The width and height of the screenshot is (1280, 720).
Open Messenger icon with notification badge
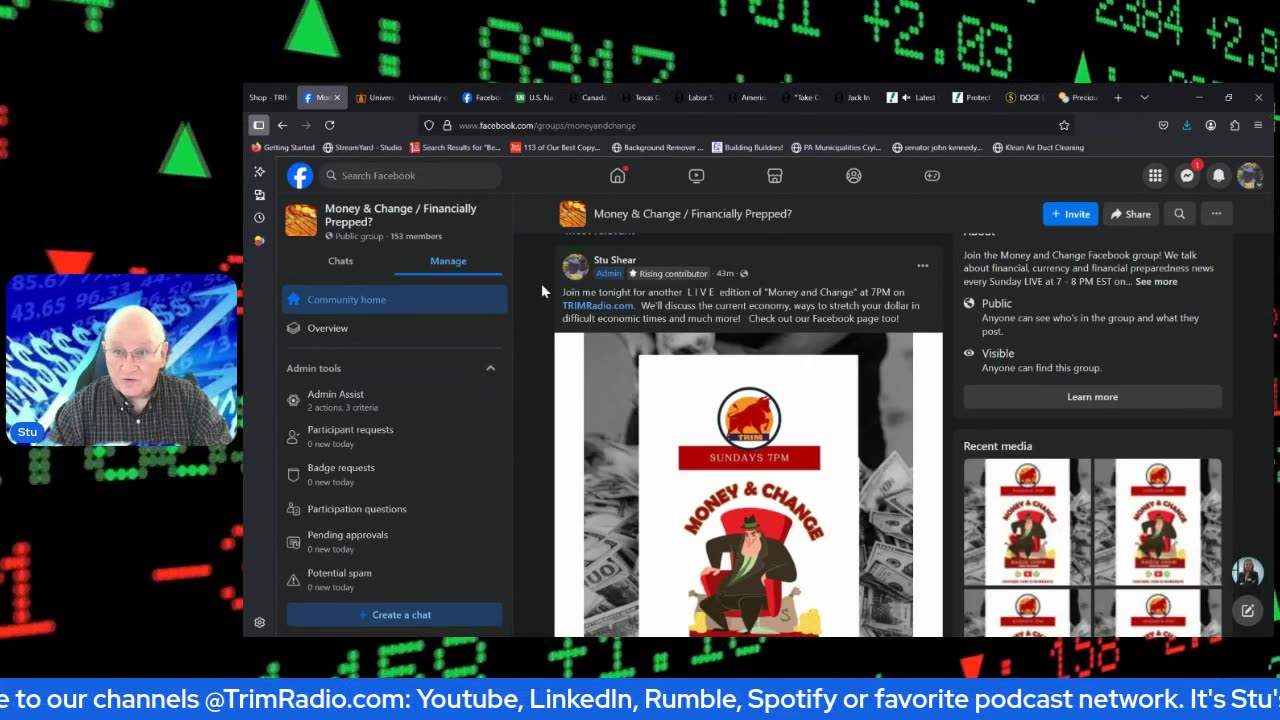1187,176
